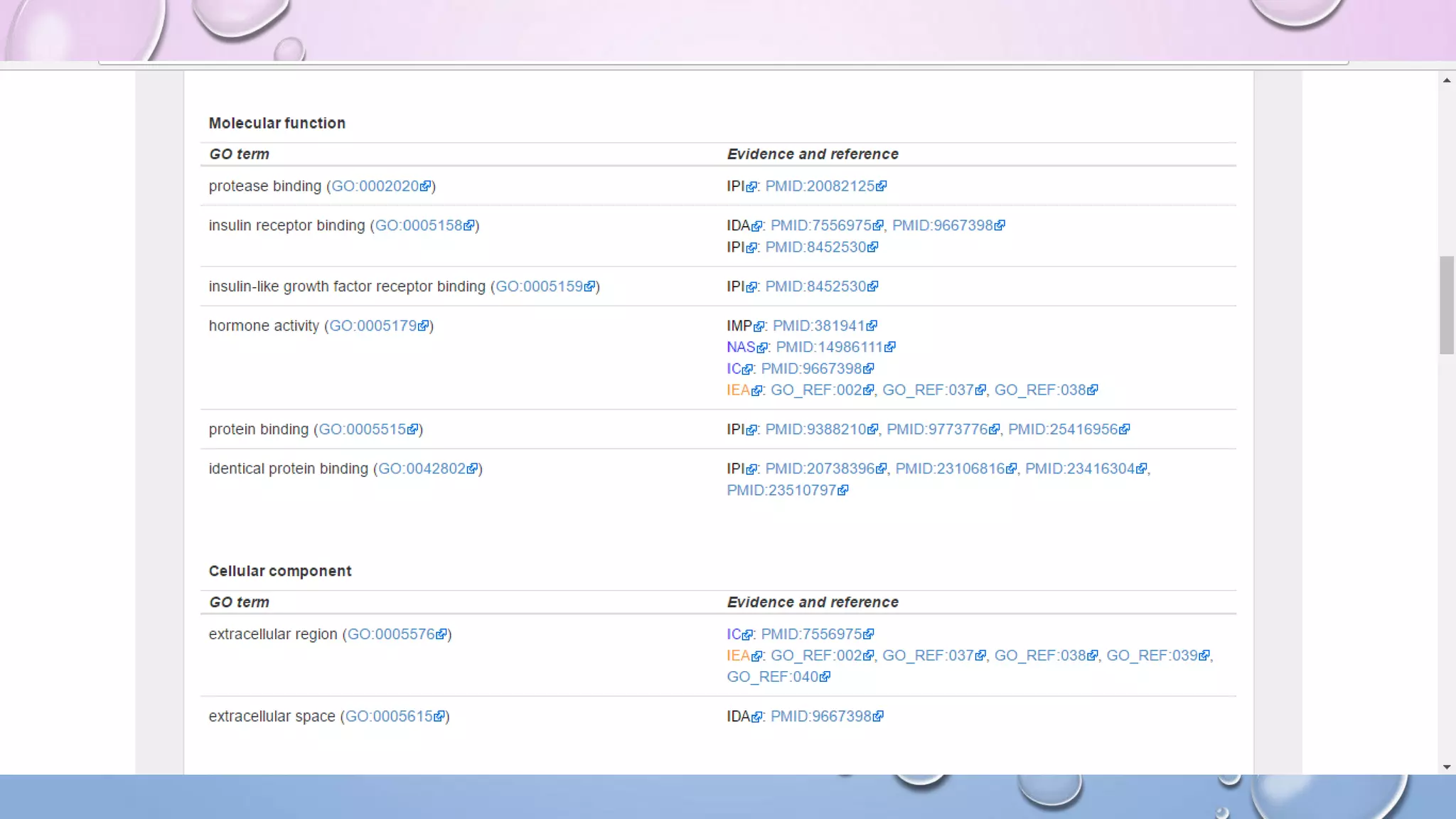Click the scrollbar up arrow
The image size is (1456, 819).
pyautogui.click(x=1447, y=80)
